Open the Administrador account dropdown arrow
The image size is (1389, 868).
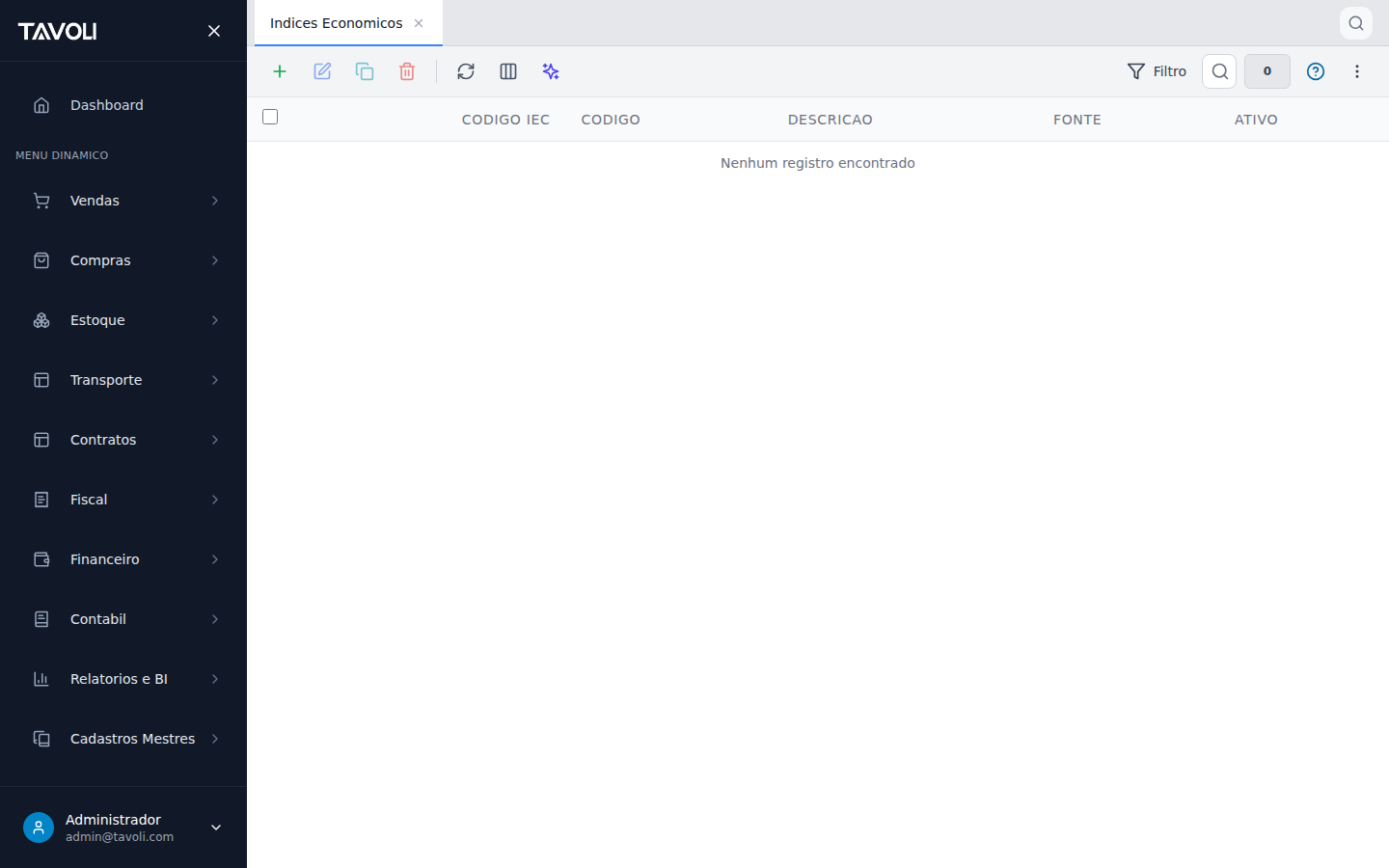[x=216, y=827]
